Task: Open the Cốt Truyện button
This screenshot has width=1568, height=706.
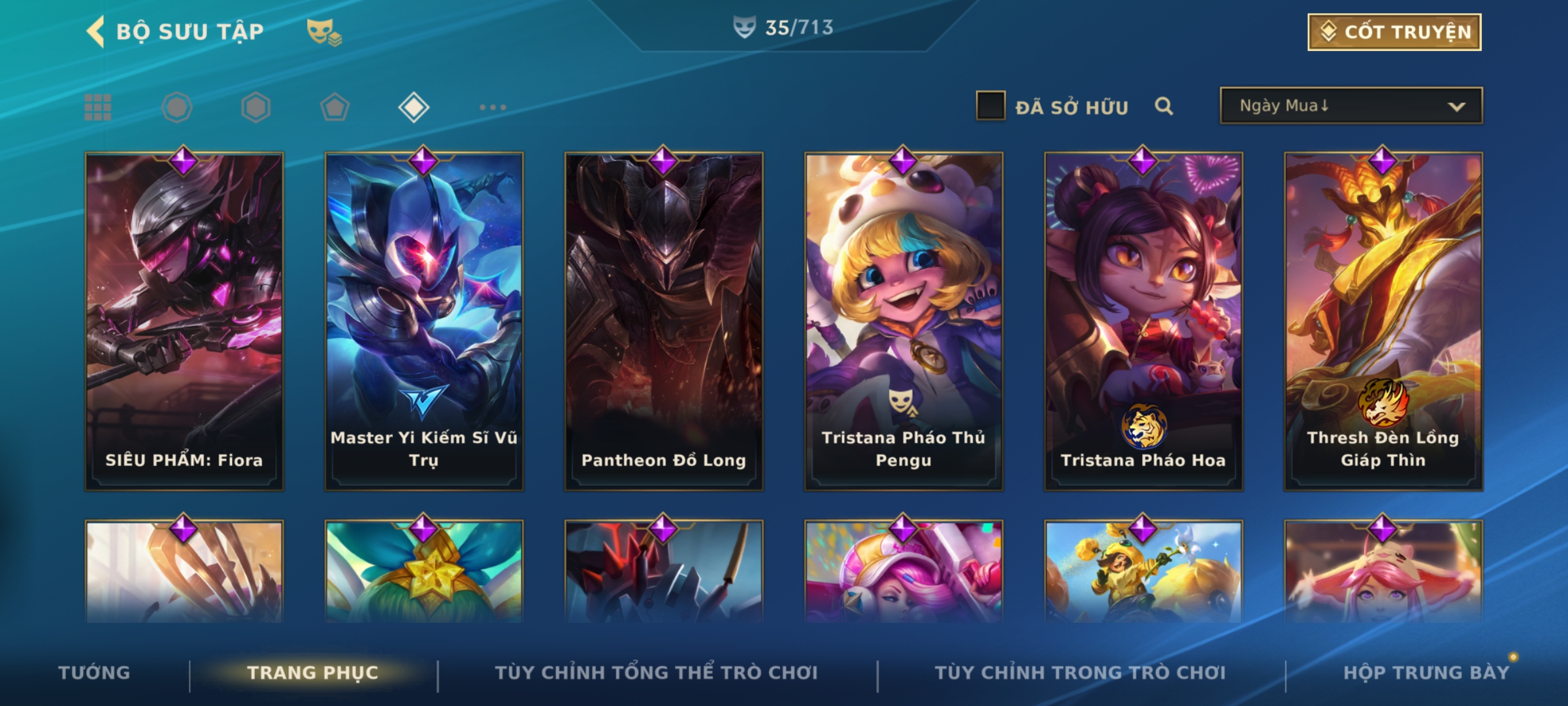Action: [1394, 32]
